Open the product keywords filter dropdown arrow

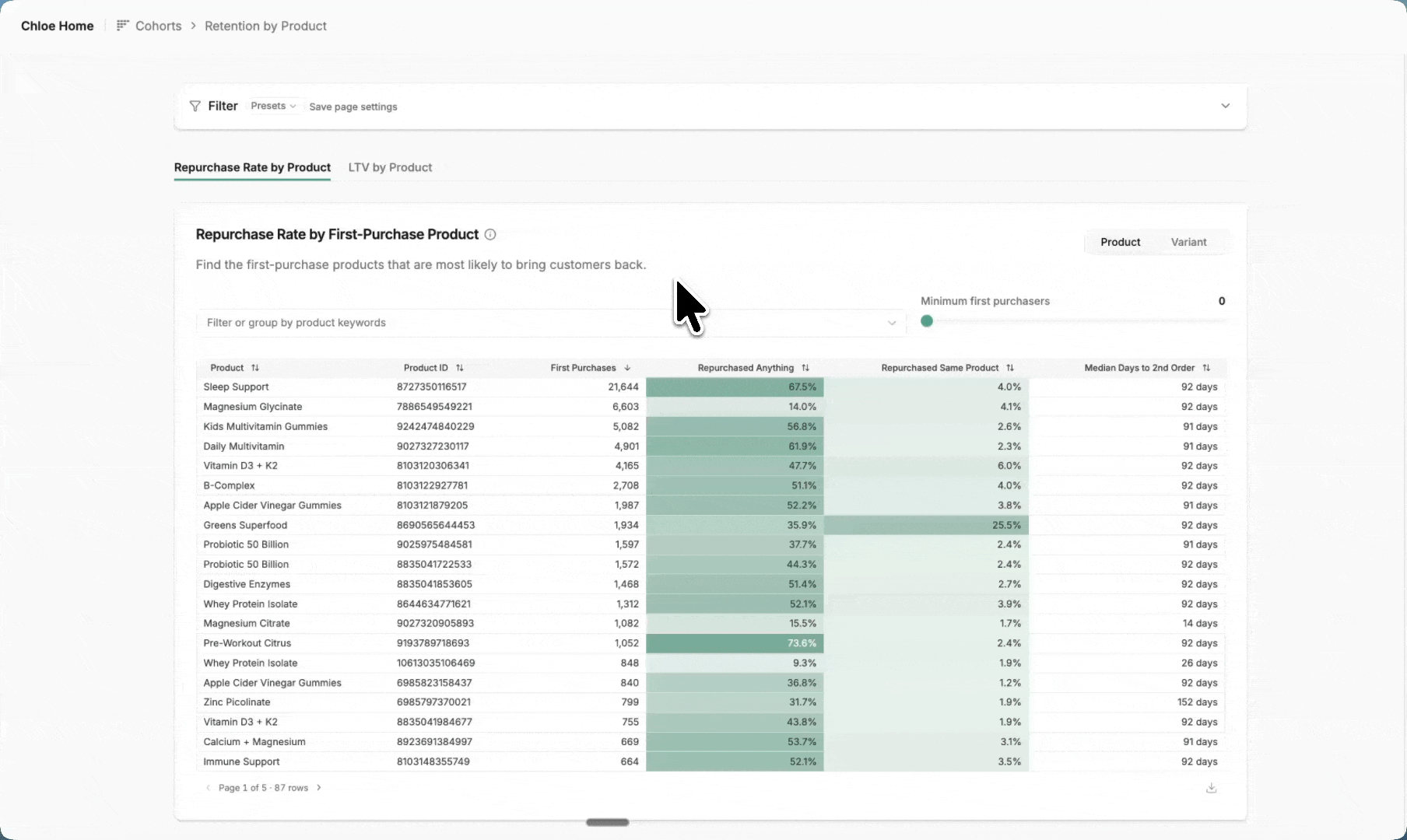point(892,323)
